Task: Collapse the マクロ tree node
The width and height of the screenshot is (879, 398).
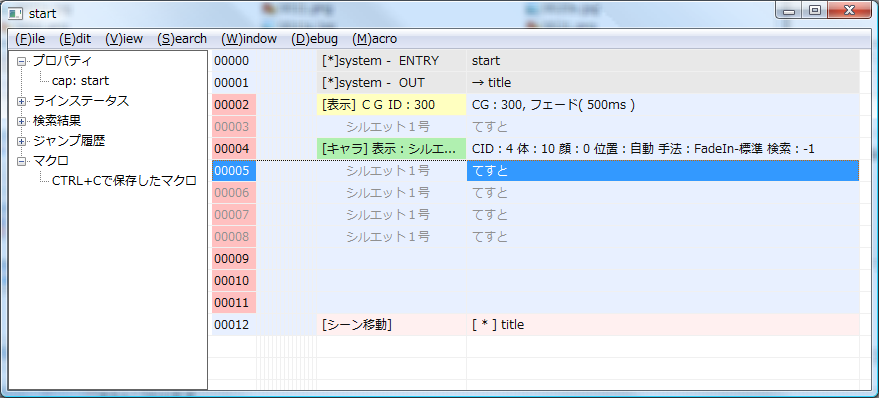Action: click(x=21, y=161)
